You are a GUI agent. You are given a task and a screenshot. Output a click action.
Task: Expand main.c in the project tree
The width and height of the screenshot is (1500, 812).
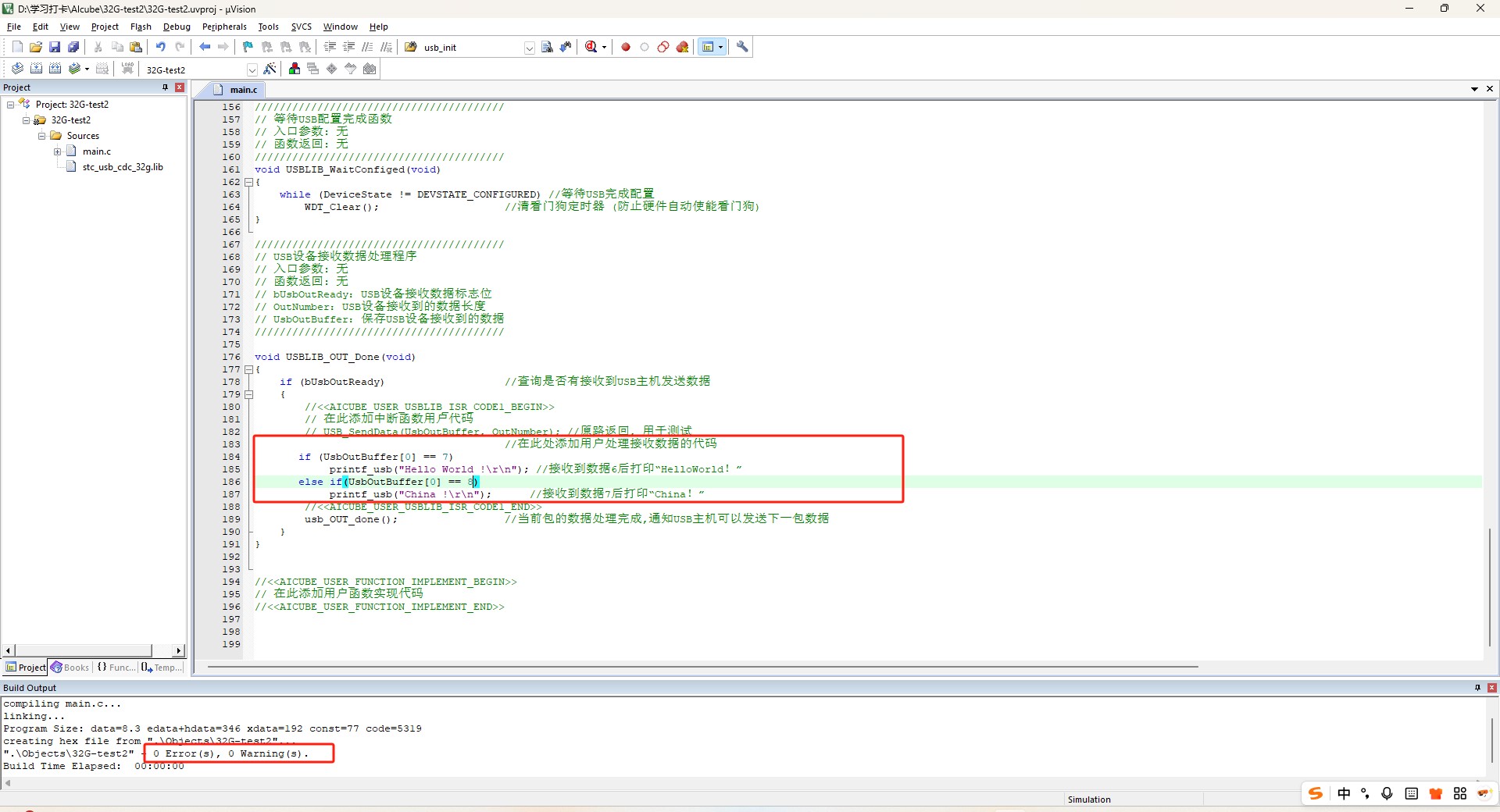(57, 151)
